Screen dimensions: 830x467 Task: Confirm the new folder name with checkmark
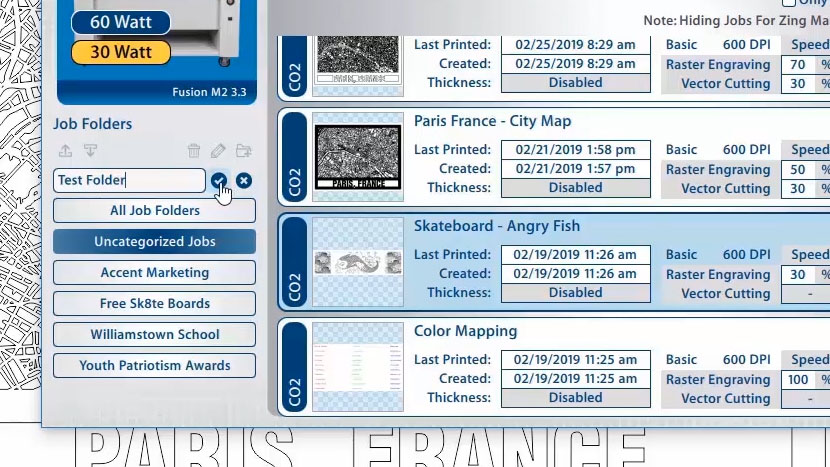click(x=219, y=180)
